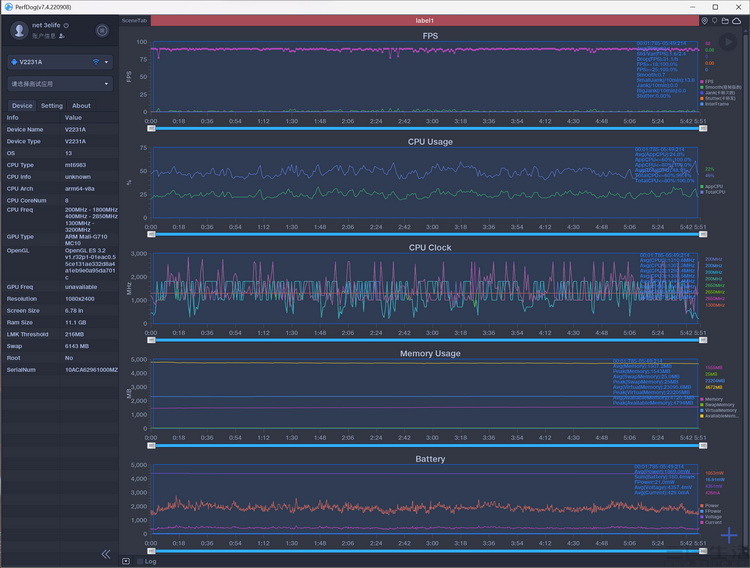
Task: Toggle FPS series in FPS legend
Action: click(x=707, y=81)
